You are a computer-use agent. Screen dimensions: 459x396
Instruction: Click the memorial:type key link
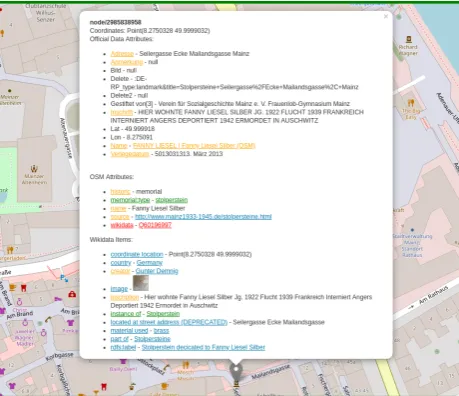coord(130,200)
